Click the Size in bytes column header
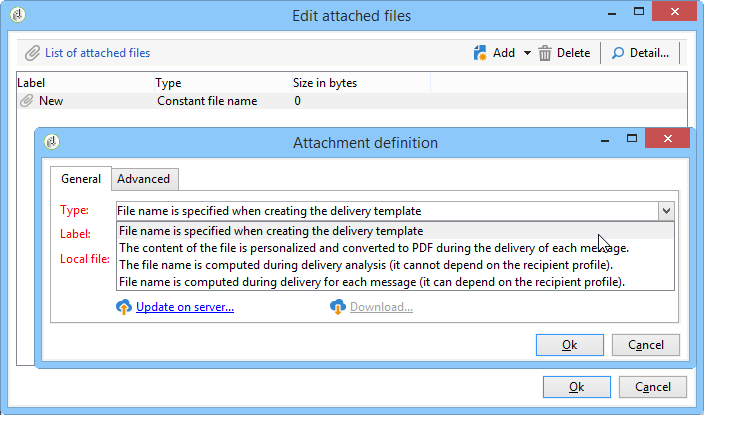This screenshot has width=736, height=444. click(325, 83)
